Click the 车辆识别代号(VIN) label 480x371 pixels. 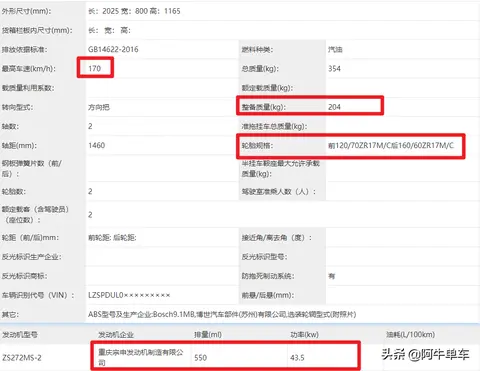pyautogui.click(x=38, y=295)
